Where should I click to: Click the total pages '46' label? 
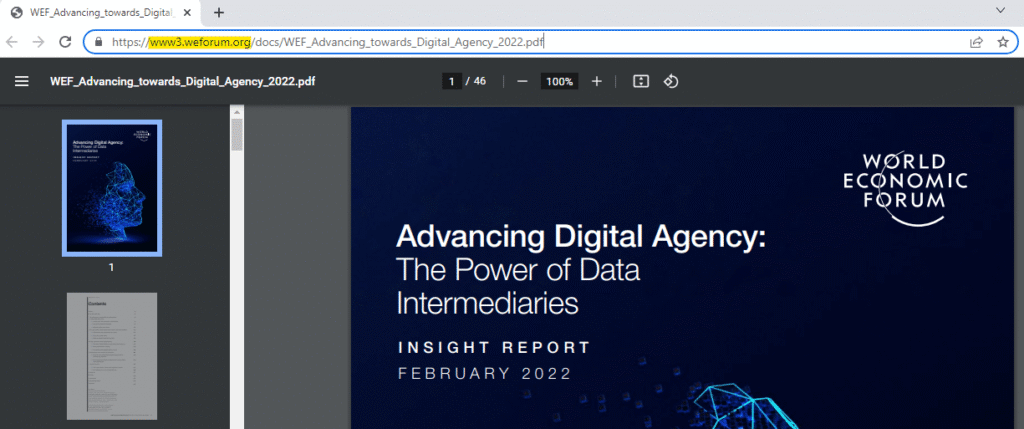[x=480, y=82]
